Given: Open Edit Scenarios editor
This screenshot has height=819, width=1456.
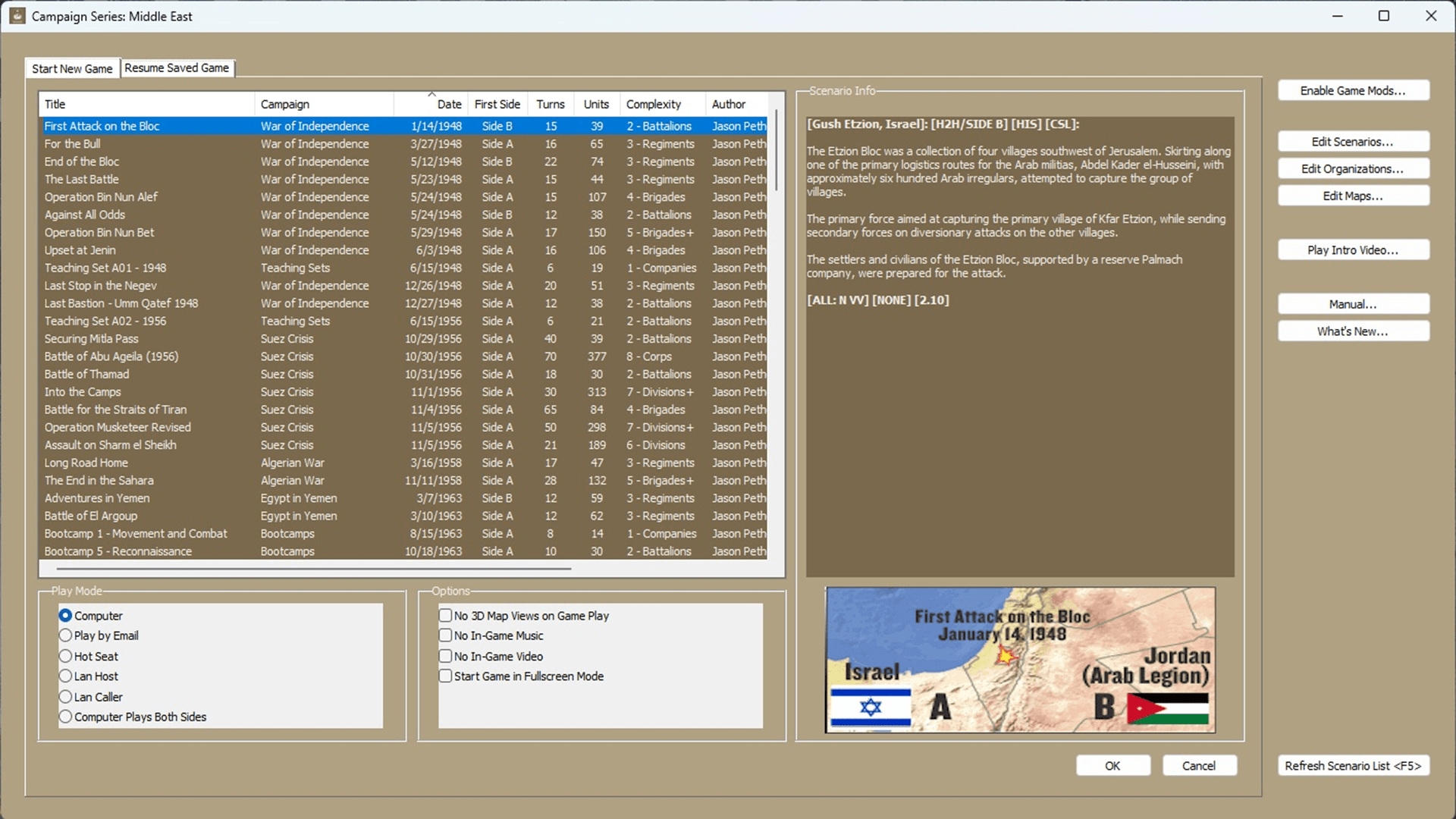Looking at the screenshot, I should click(x=1353, y=142).
